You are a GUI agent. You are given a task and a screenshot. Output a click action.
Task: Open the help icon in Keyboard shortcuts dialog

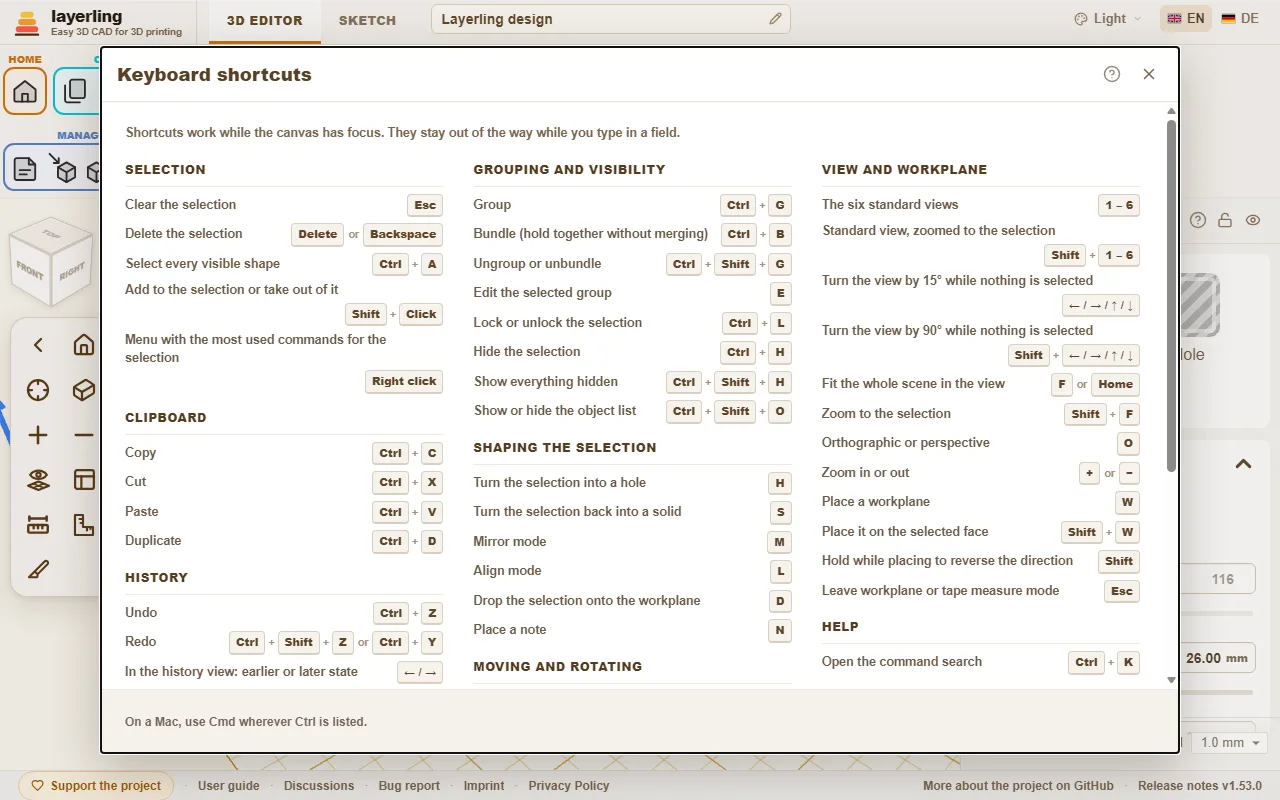coord(1112,74)
